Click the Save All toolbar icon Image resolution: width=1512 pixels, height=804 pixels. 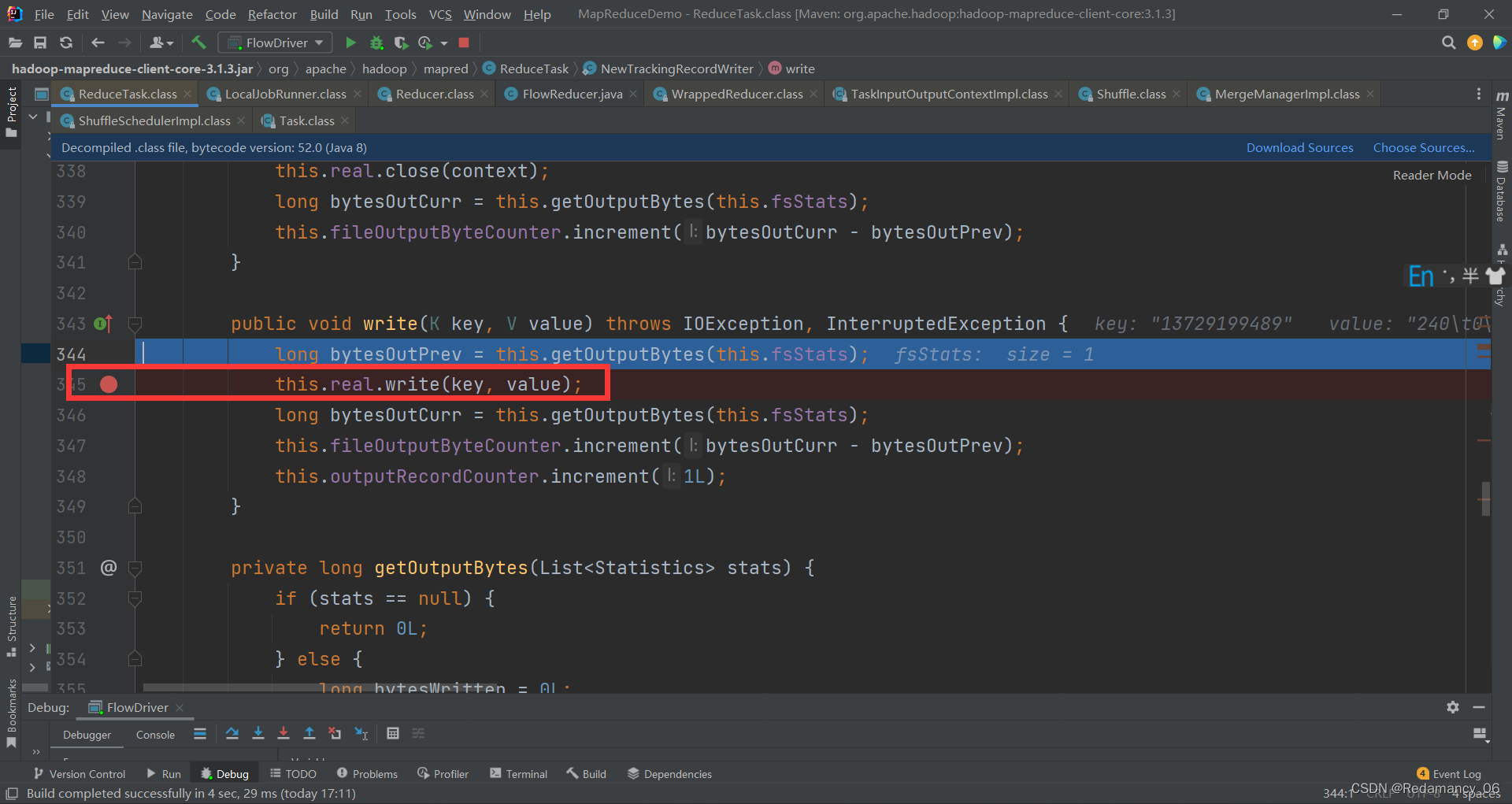coord(40,43)
